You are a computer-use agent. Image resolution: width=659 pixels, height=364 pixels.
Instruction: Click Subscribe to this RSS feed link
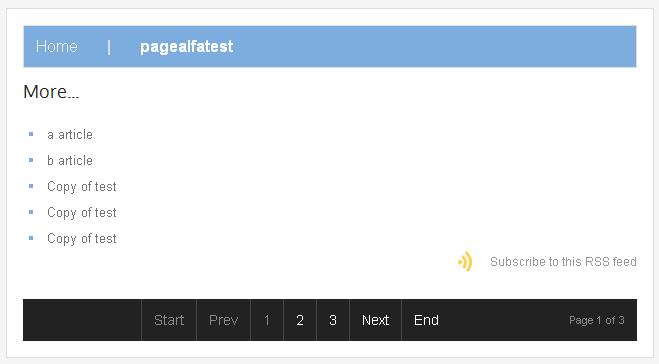[563, 262]
